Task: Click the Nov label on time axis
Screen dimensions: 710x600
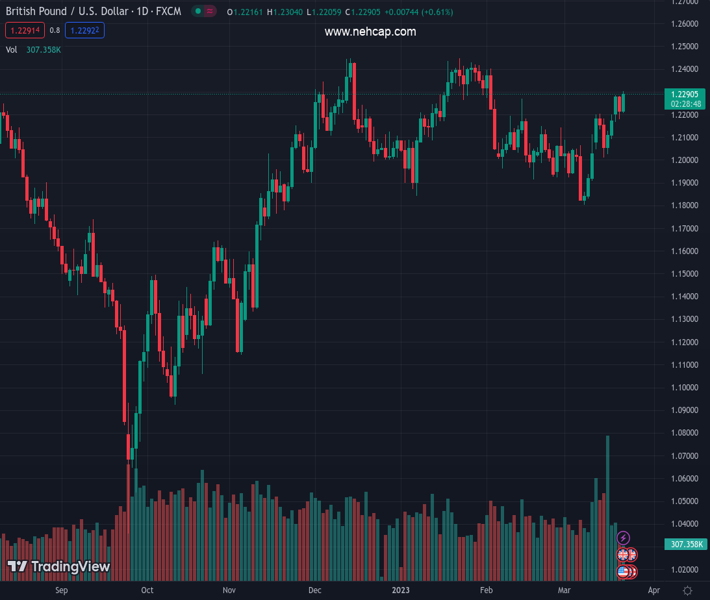Action: [229, 590]
